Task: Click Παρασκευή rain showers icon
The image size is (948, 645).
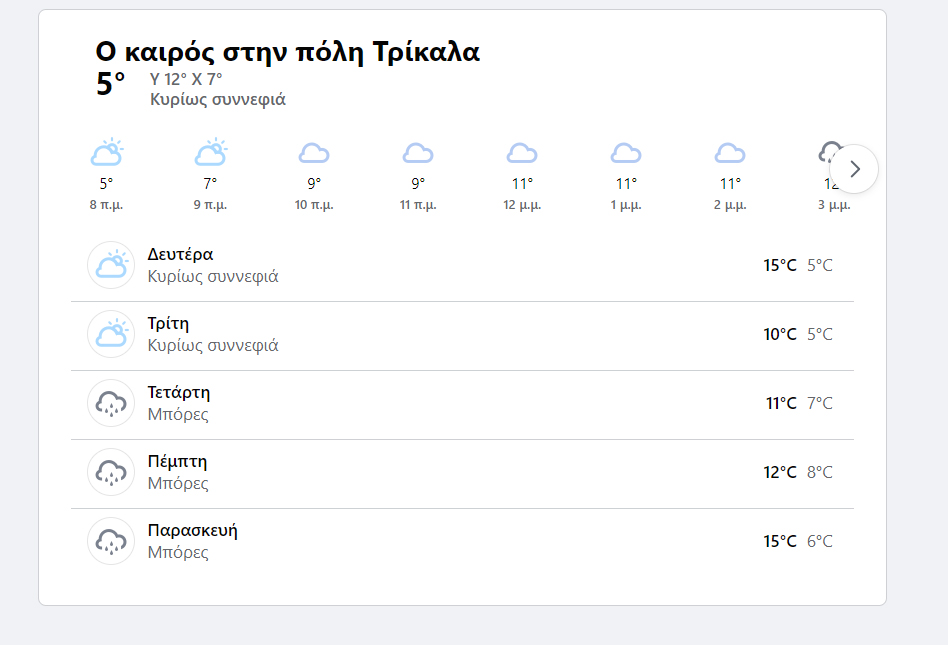Action: click(x=111, y=542)
